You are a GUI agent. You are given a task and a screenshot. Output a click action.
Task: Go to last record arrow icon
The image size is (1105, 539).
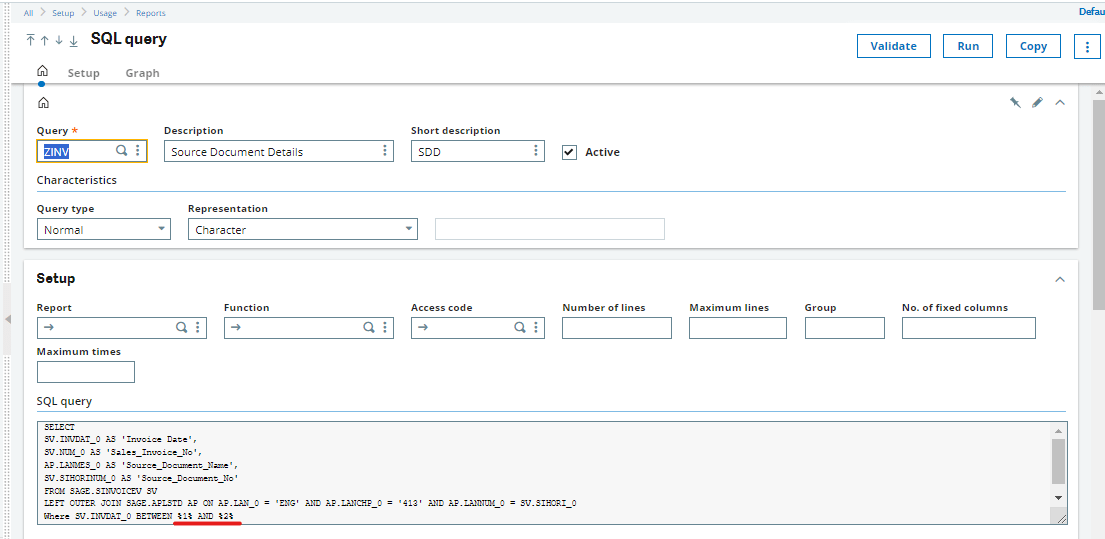coord(73,40)
